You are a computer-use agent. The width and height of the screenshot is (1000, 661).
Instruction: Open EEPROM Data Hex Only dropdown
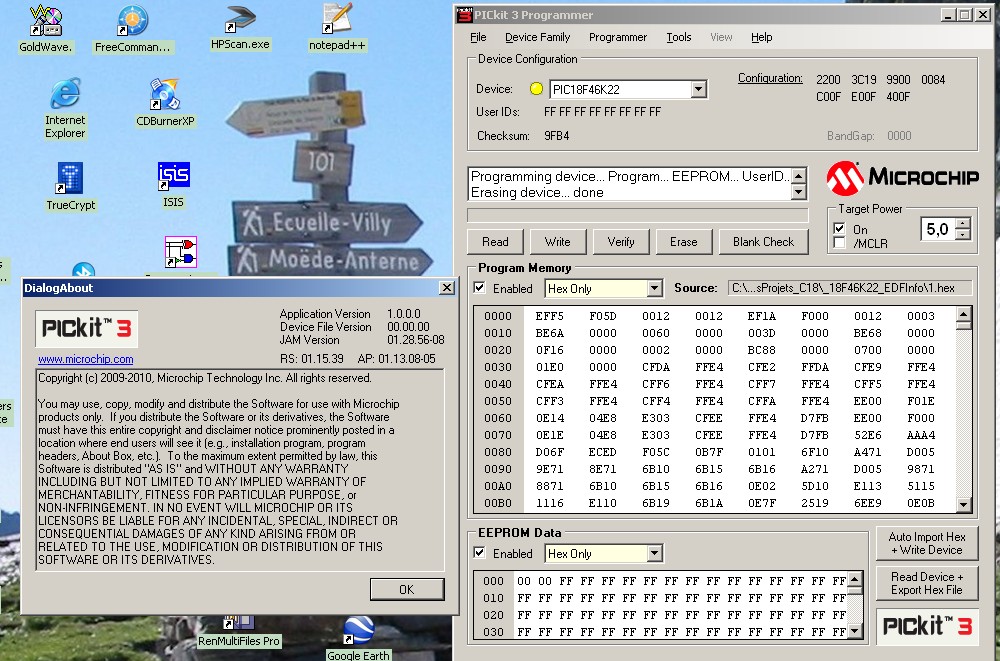654,553
